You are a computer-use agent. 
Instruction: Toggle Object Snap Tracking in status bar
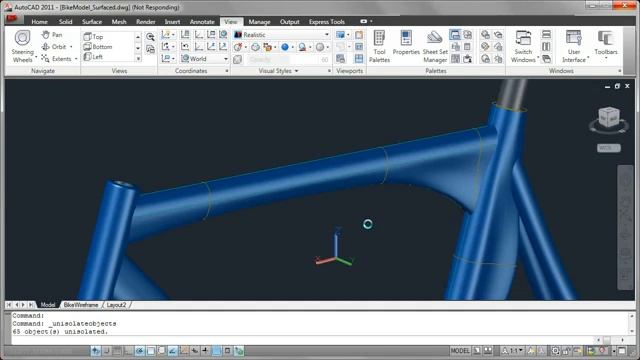point(173,351)
